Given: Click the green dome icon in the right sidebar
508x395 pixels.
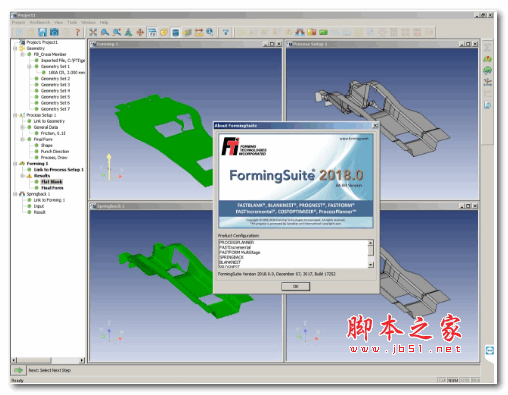Looking at the screenshot, I should pos(487,70).
